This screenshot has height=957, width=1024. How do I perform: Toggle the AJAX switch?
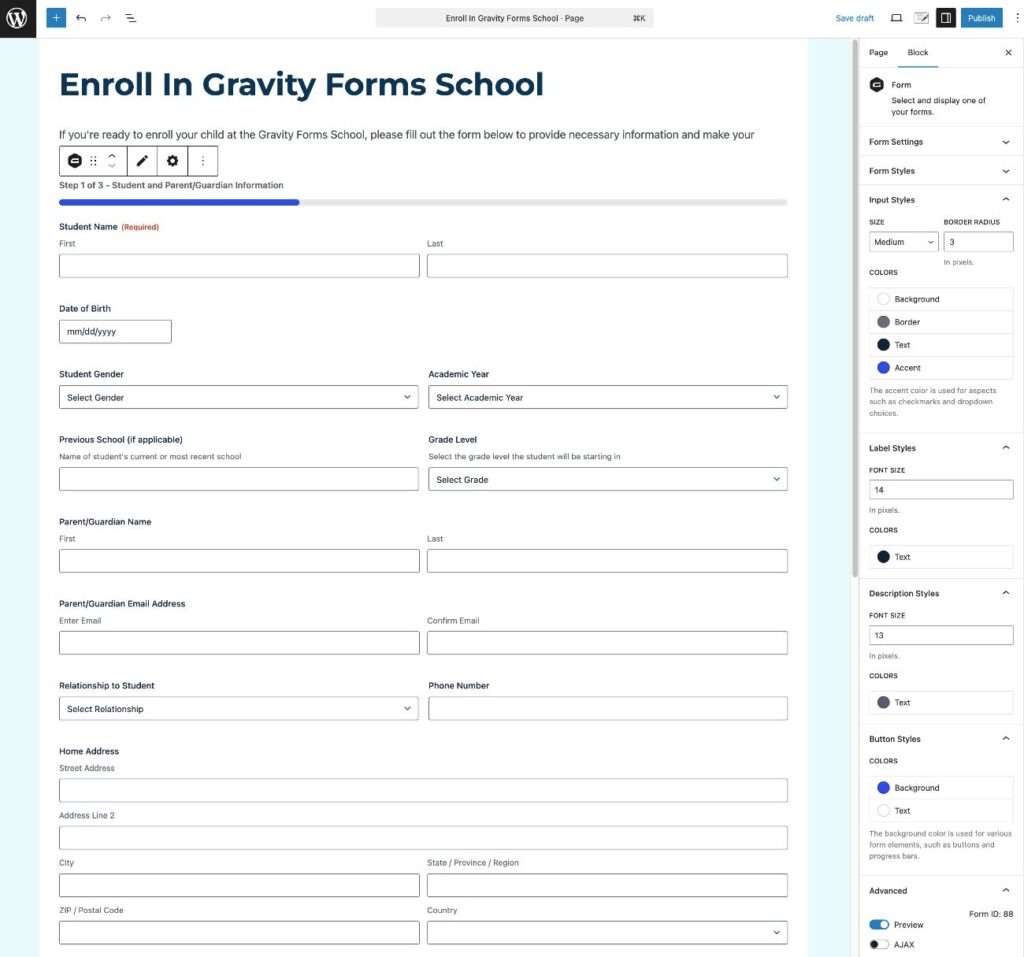(x=879, y=945)
